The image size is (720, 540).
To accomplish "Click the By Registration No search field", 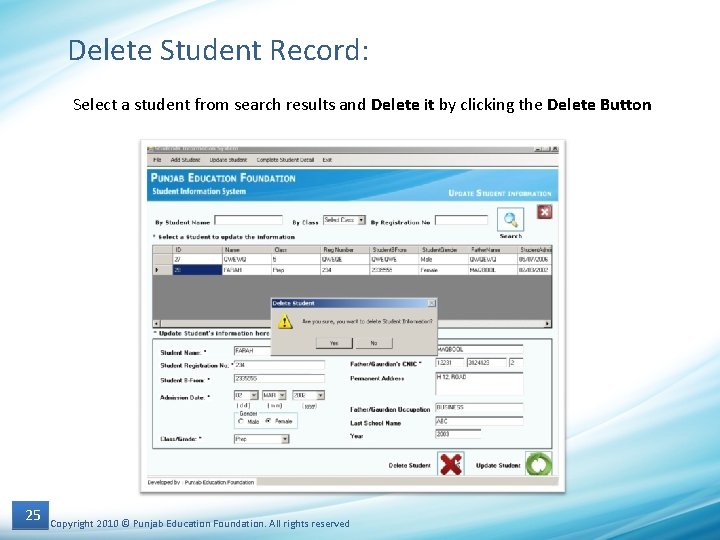I will tap(461, 220).
